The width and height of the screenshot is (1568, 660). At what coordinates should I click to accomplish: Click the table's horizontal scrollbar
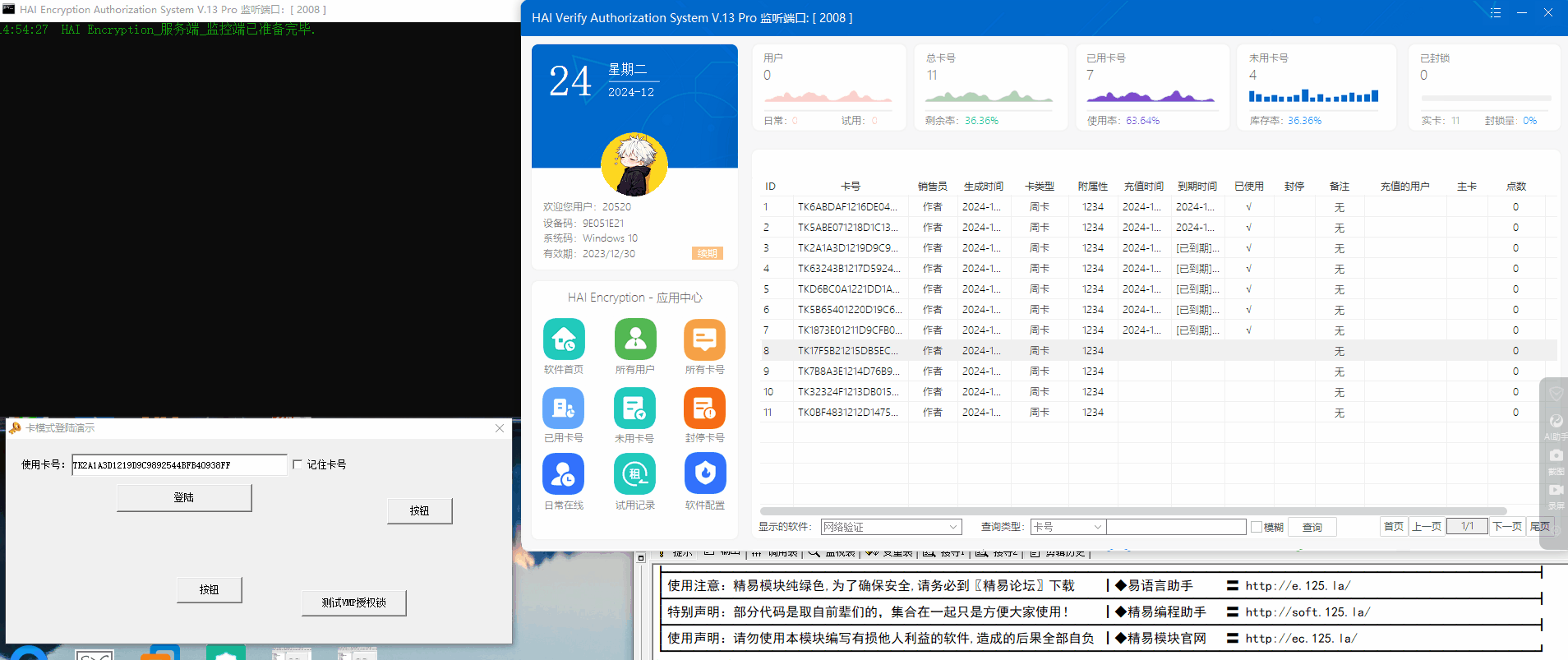pyautogui.click(x=1132, y=511)
